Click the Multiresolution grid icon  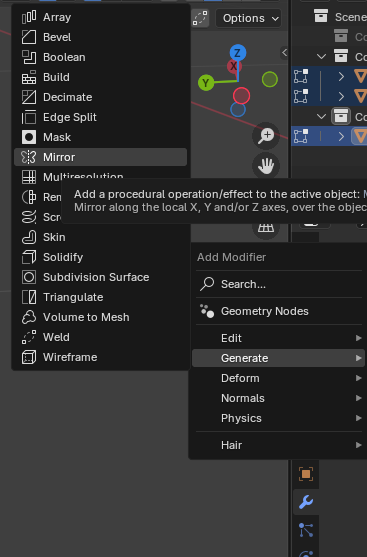29,177
